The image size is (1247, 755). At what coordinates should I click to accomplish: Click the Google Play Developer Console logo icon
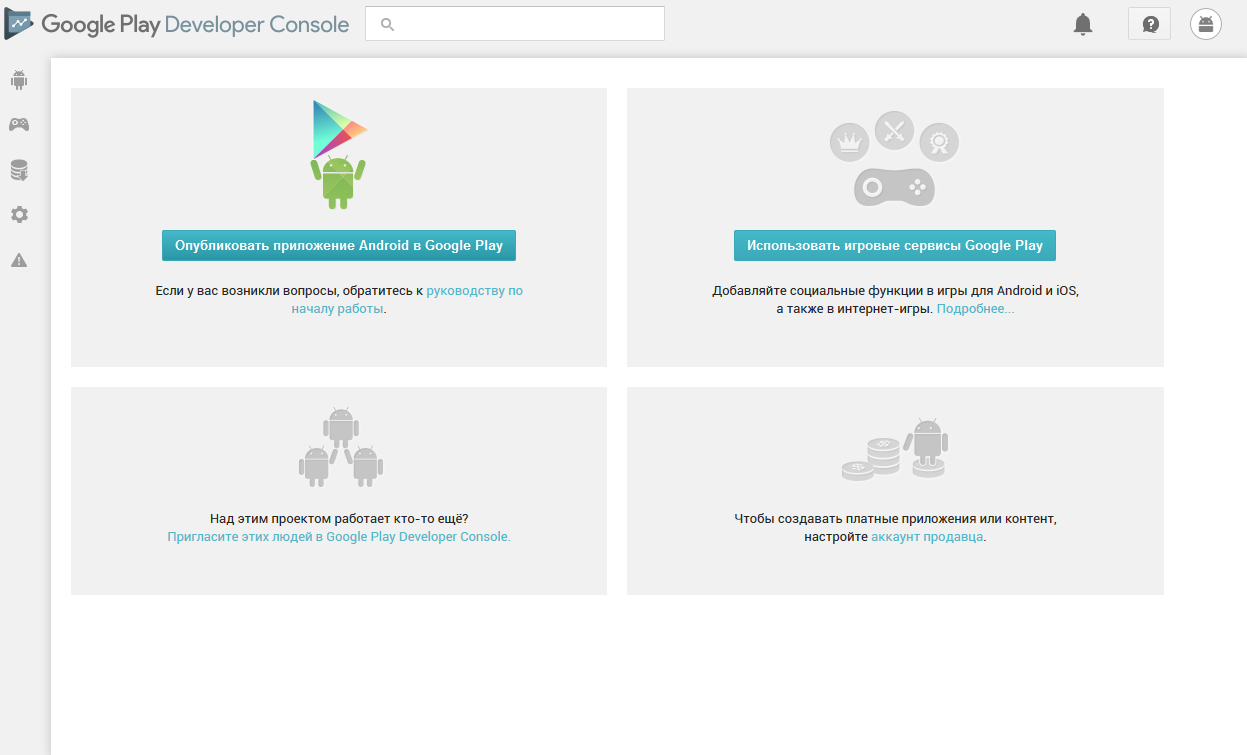pos(18,24)
